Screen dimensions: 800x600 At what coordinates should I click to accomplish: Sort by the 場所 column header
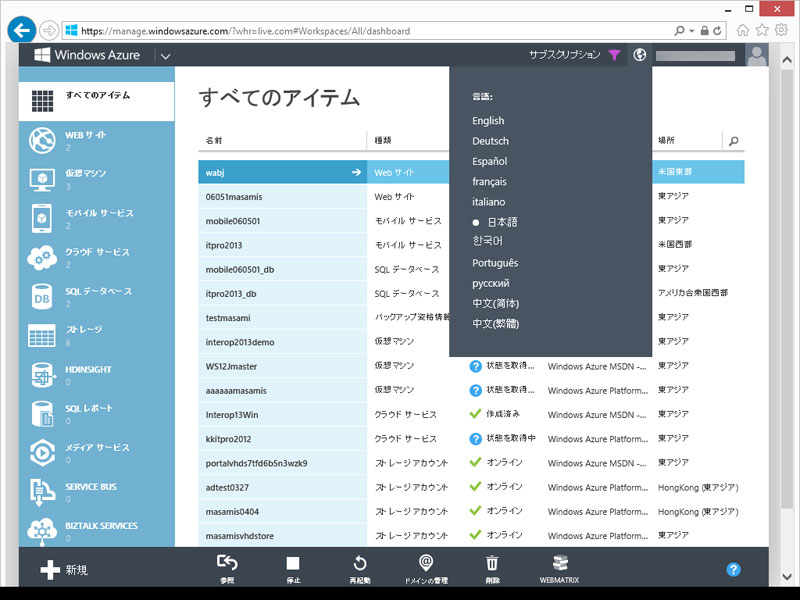pyautogui.click(x=666, y=140)
